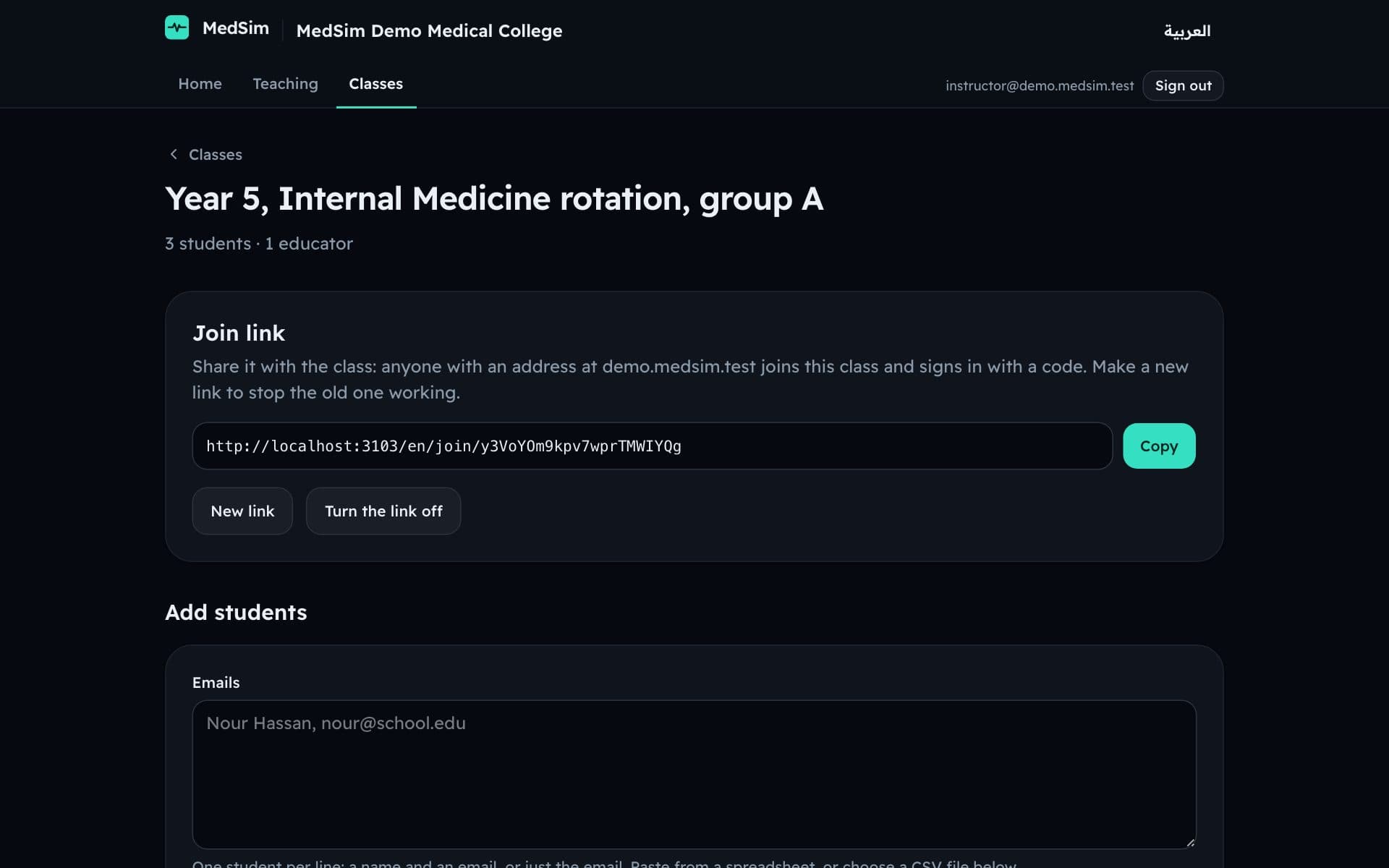Viewport: 1389px width, 868px height.
Task: Click the class title heading text
Action: pyautogui.click(x=494, y=199)
